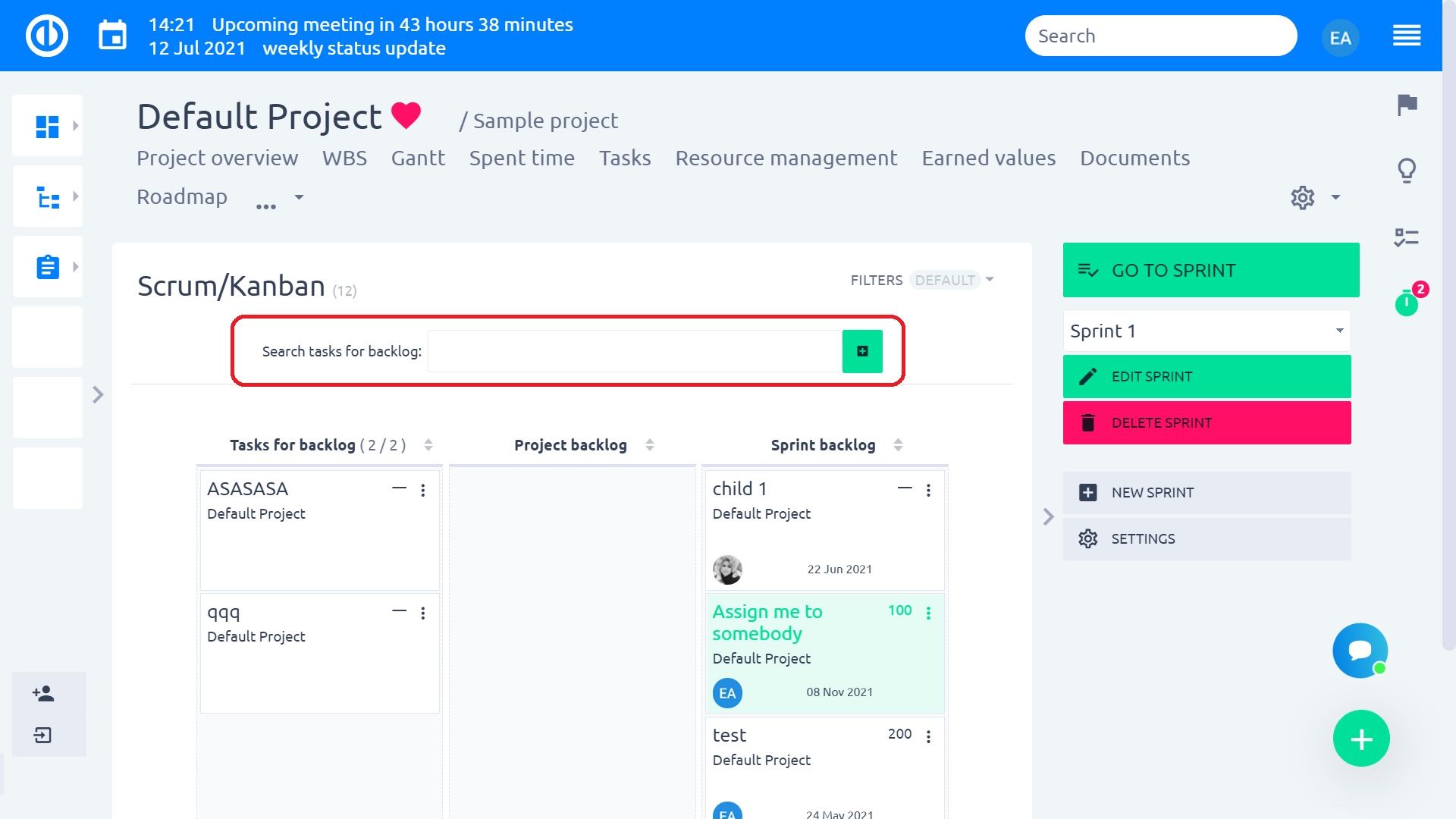Click the weekly status update meeting text
Viewport: 1456px width, 819px height.
click(x=354, y=48)
